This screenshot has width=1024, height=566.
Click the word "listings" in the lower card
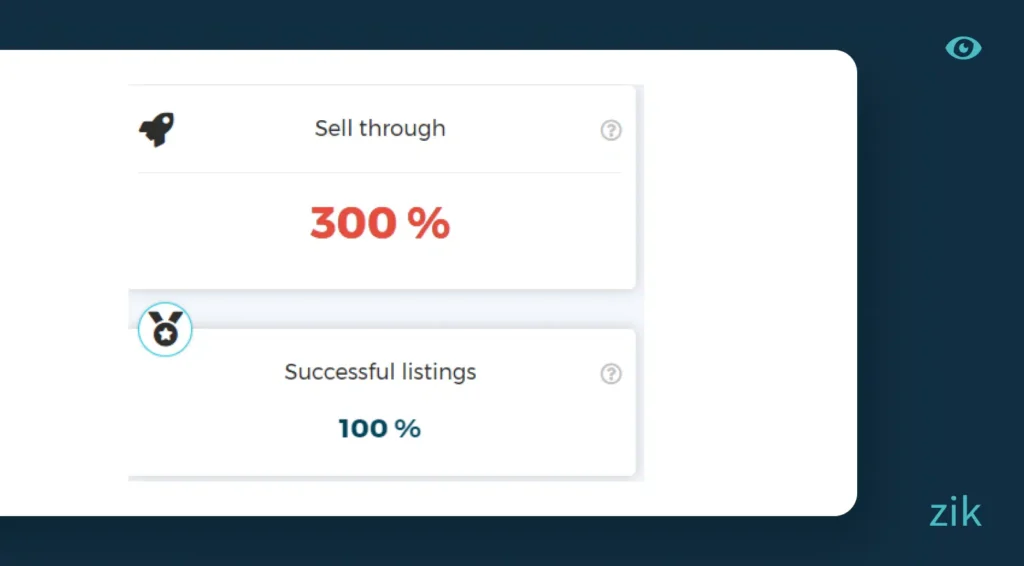click(438, 372)
